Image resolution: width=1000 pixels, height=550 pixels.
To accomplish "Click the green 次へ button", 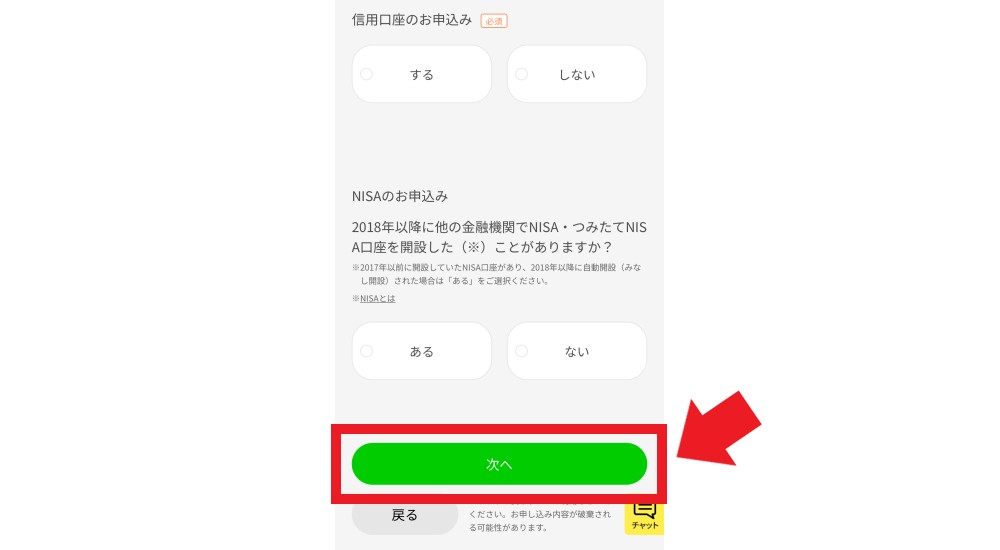I will coord(499,464).
